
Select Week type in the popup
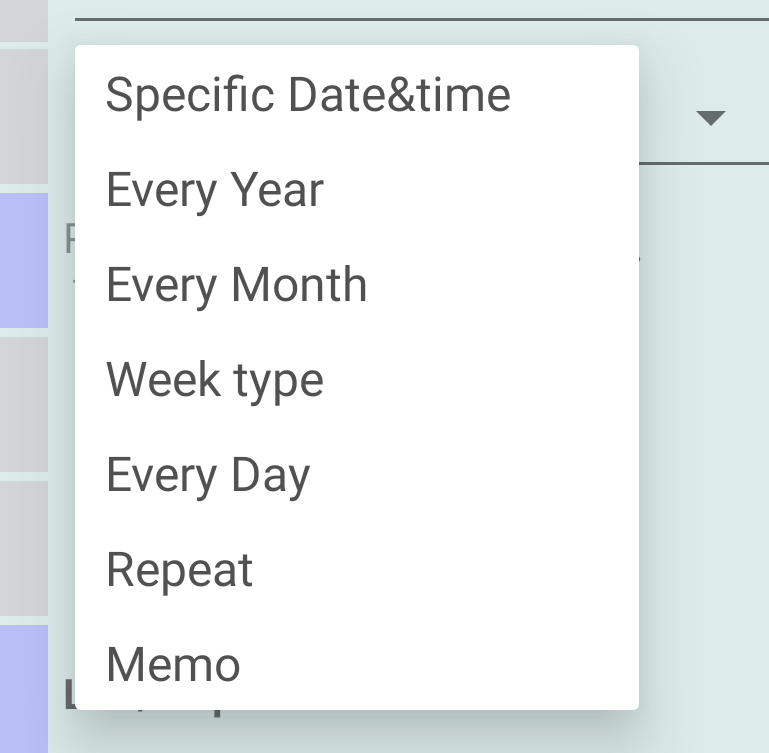coord(215,380)
